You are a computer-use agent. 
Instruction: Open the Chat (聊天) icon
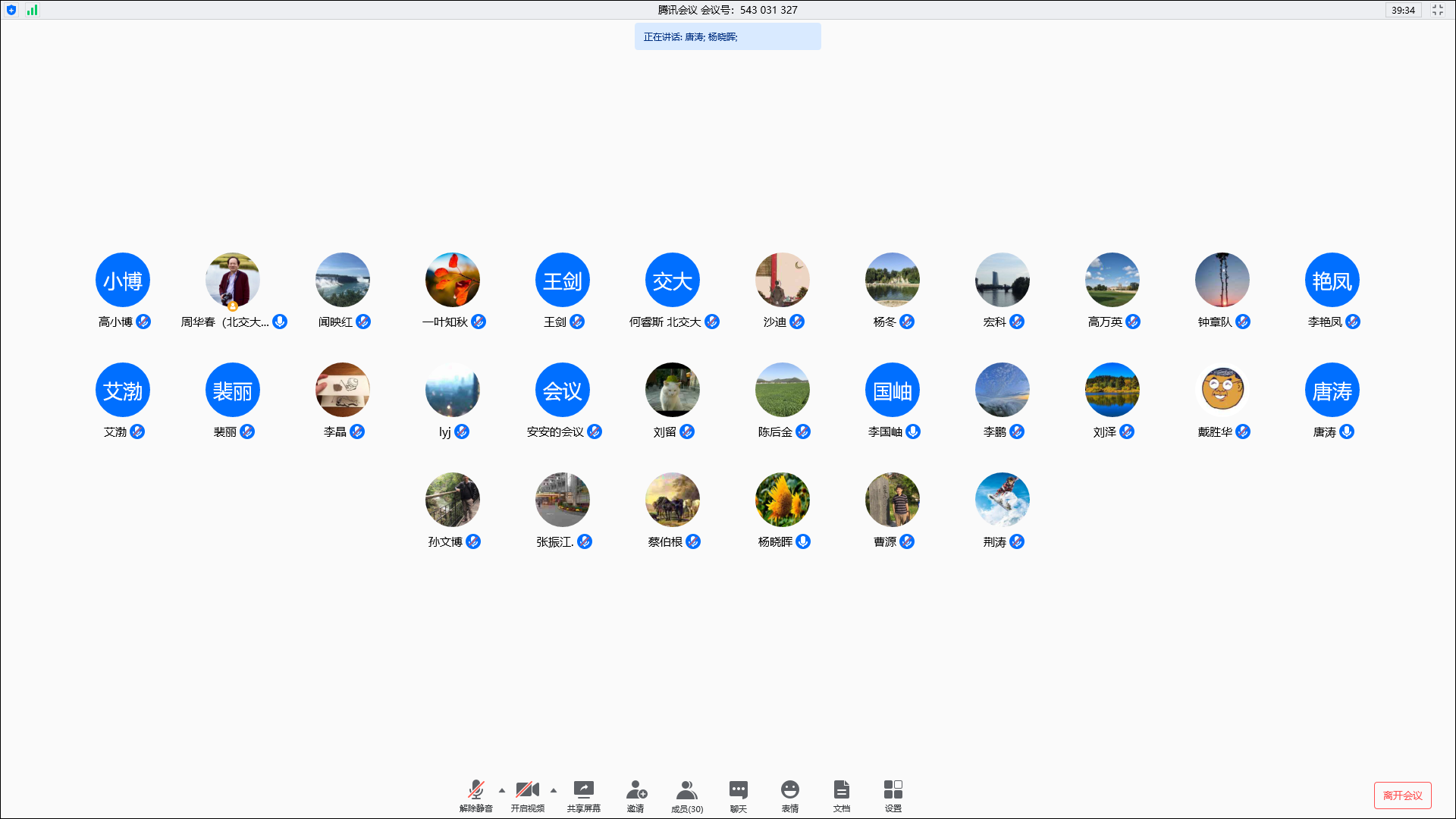pyautogui.click(x=738, y=790)
